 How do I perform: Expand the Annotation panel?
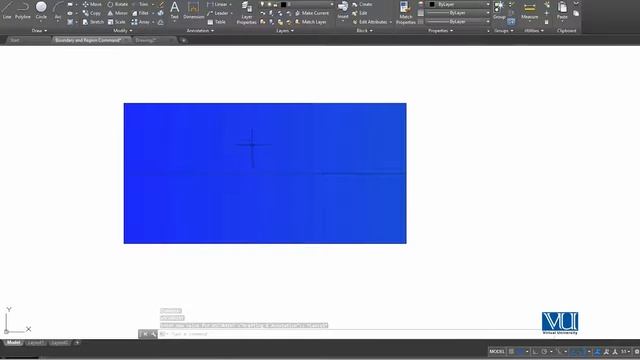200,31
